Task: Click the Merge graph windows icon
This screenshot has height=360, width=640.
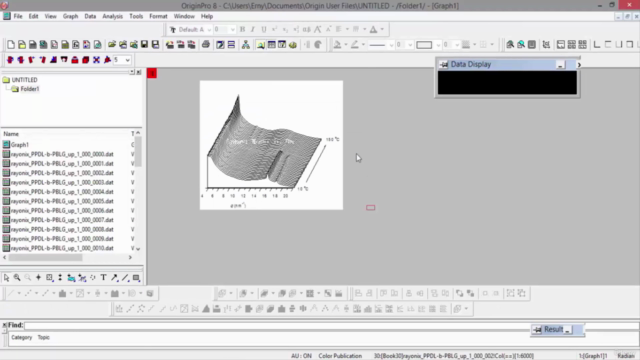Action: point(582,44)
